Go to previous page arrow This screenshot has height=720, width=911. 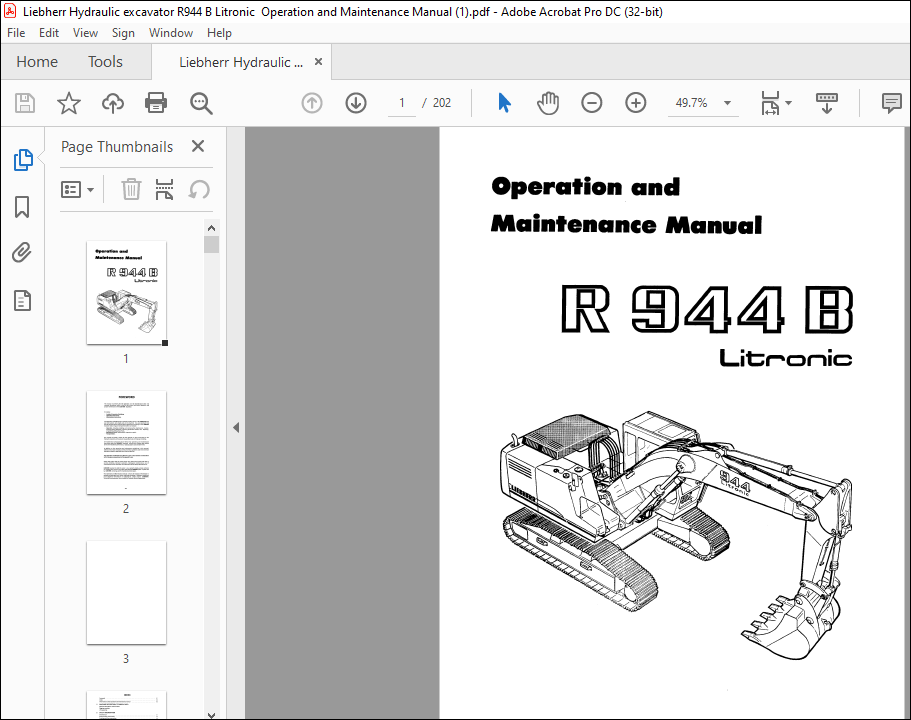pos(312,103)
